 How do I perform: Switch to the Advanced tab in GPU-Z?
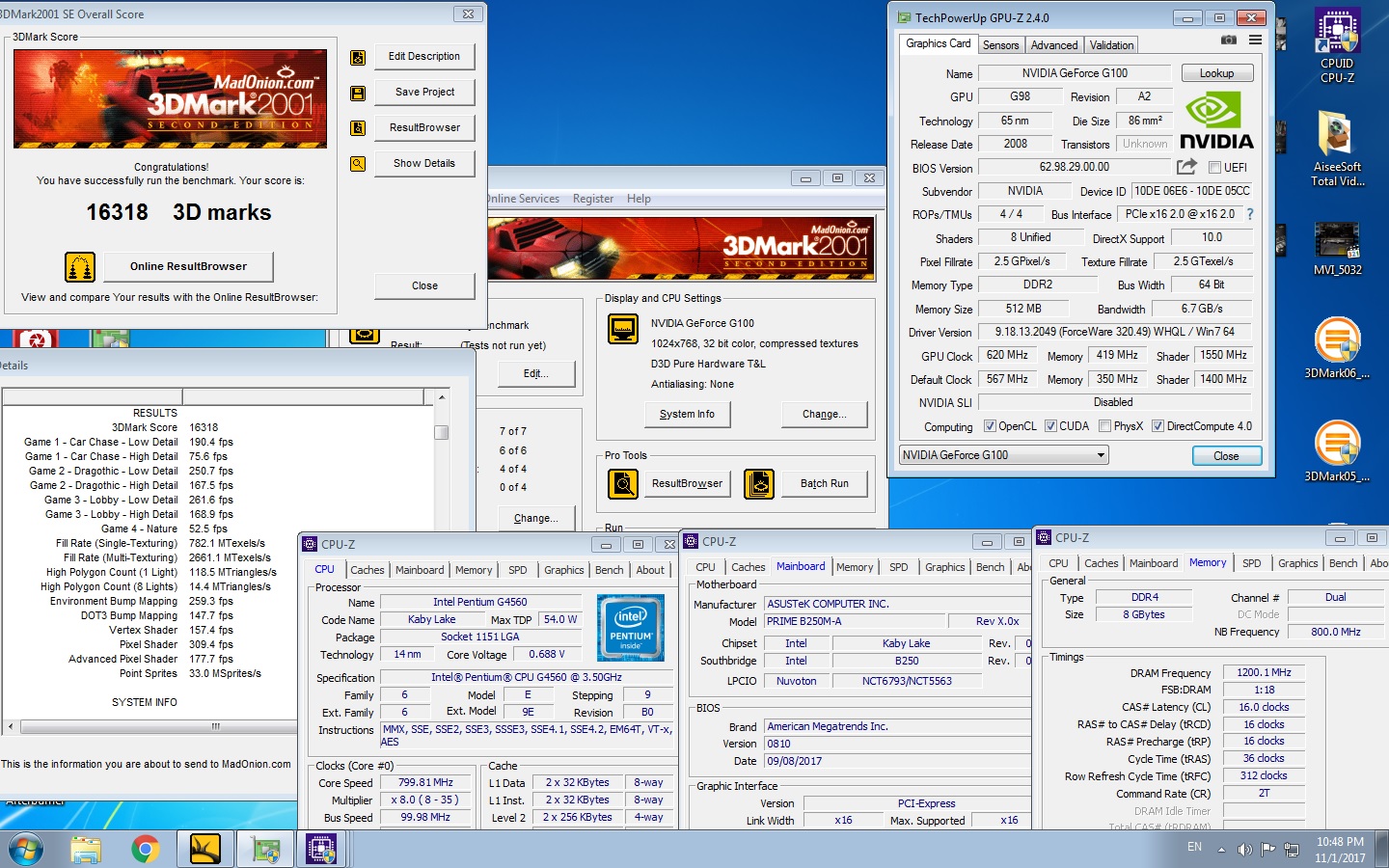(1054, 45)
